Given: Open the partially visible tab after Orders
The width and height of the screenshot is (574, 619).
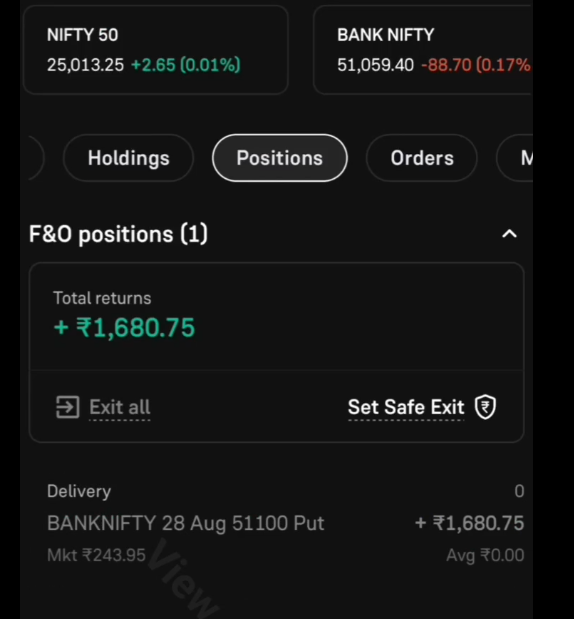Looking at the screenshot, I should coord(515,158).
